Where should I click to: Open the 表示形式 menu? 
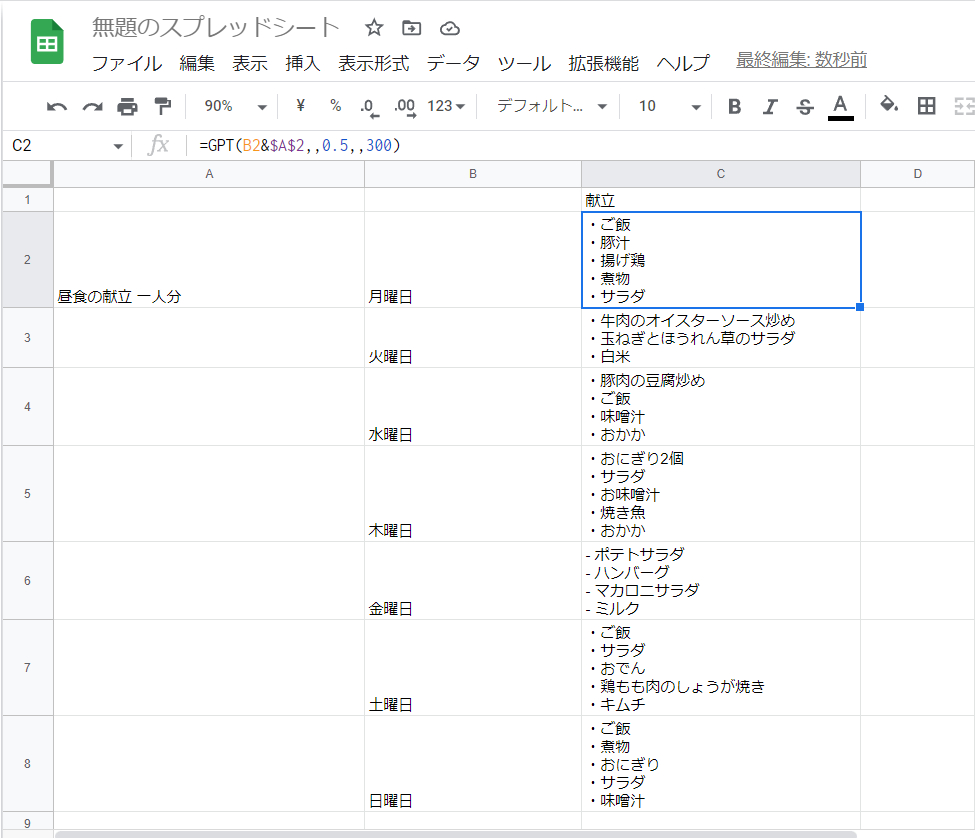click(x=374, y=63)
